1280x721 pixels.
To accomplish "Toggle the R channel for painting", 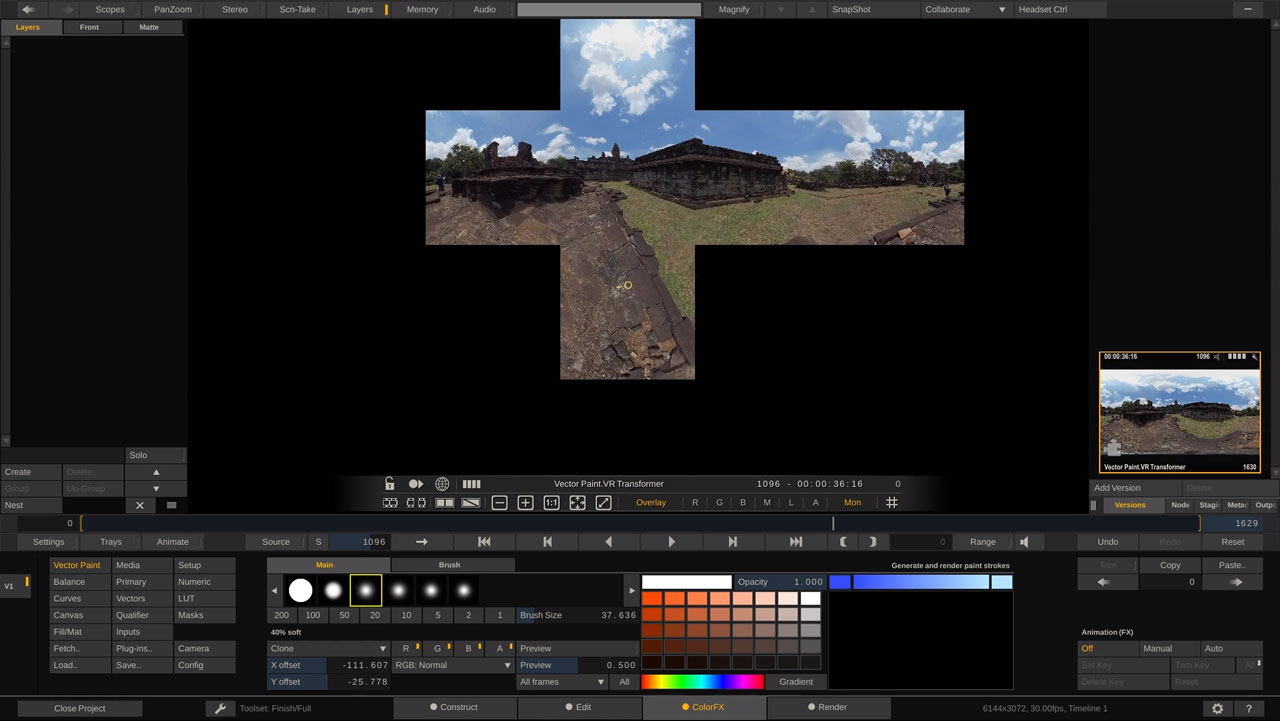I will (x=406, y=648).
